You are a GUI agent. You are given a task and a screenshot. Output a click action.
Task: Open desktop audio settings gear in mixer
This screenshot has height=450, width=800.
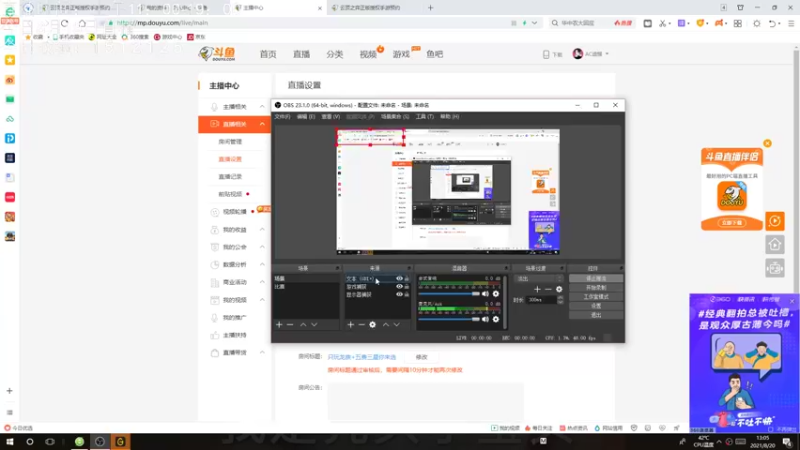pos(496,294)
